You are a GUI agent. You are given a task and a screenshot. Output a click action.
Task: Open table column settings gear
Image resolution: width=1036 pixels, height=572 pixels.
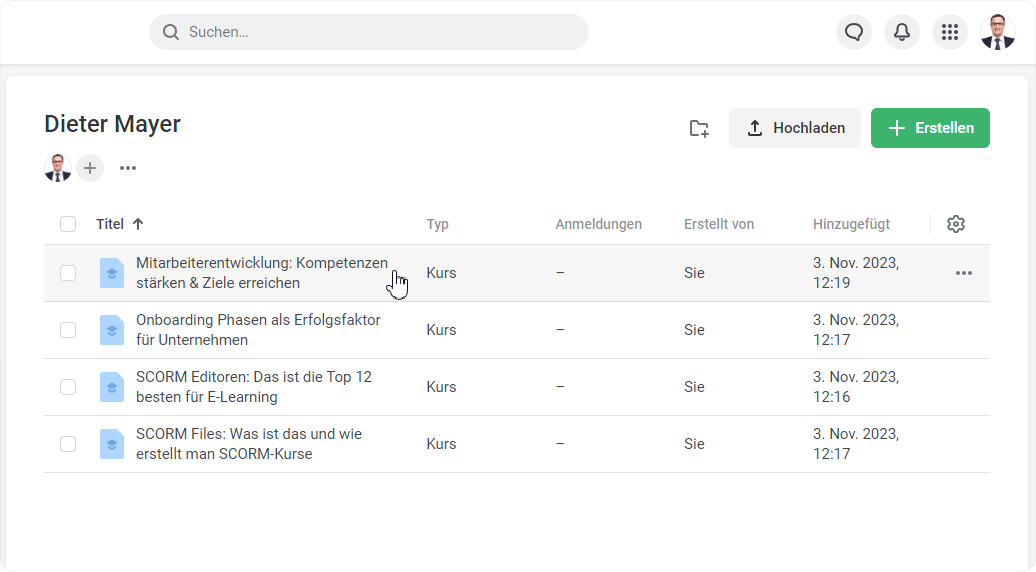(x=955, y=224)
